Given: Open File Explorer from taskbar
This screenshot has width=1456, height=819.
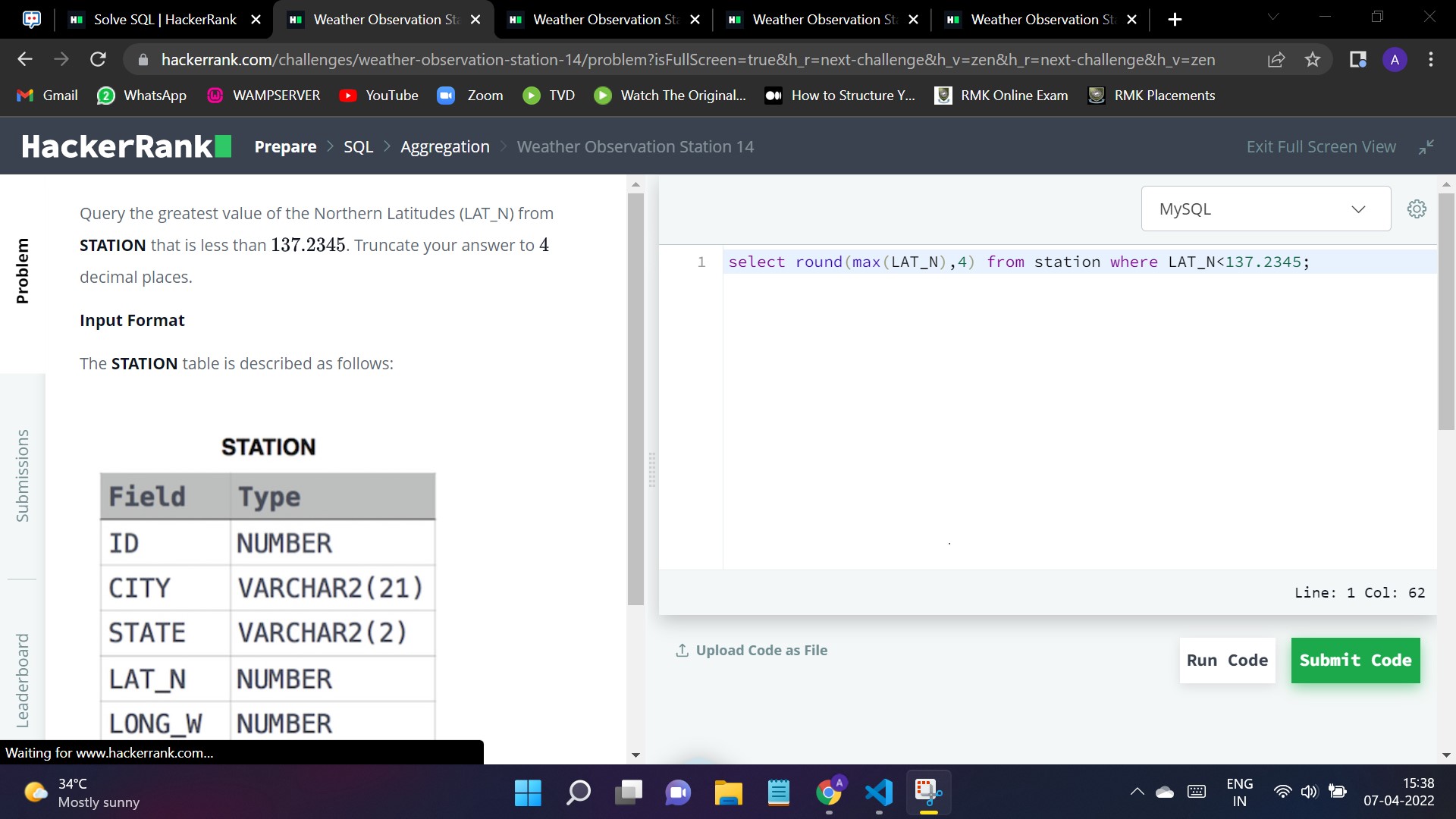Looking at the screenshot, I should 728,792.
